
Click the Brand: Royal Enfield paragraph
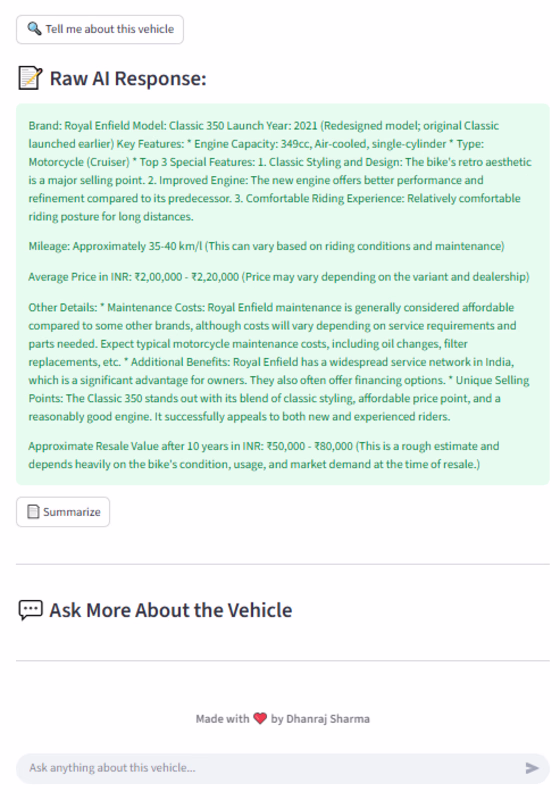[x=280, y=171]
